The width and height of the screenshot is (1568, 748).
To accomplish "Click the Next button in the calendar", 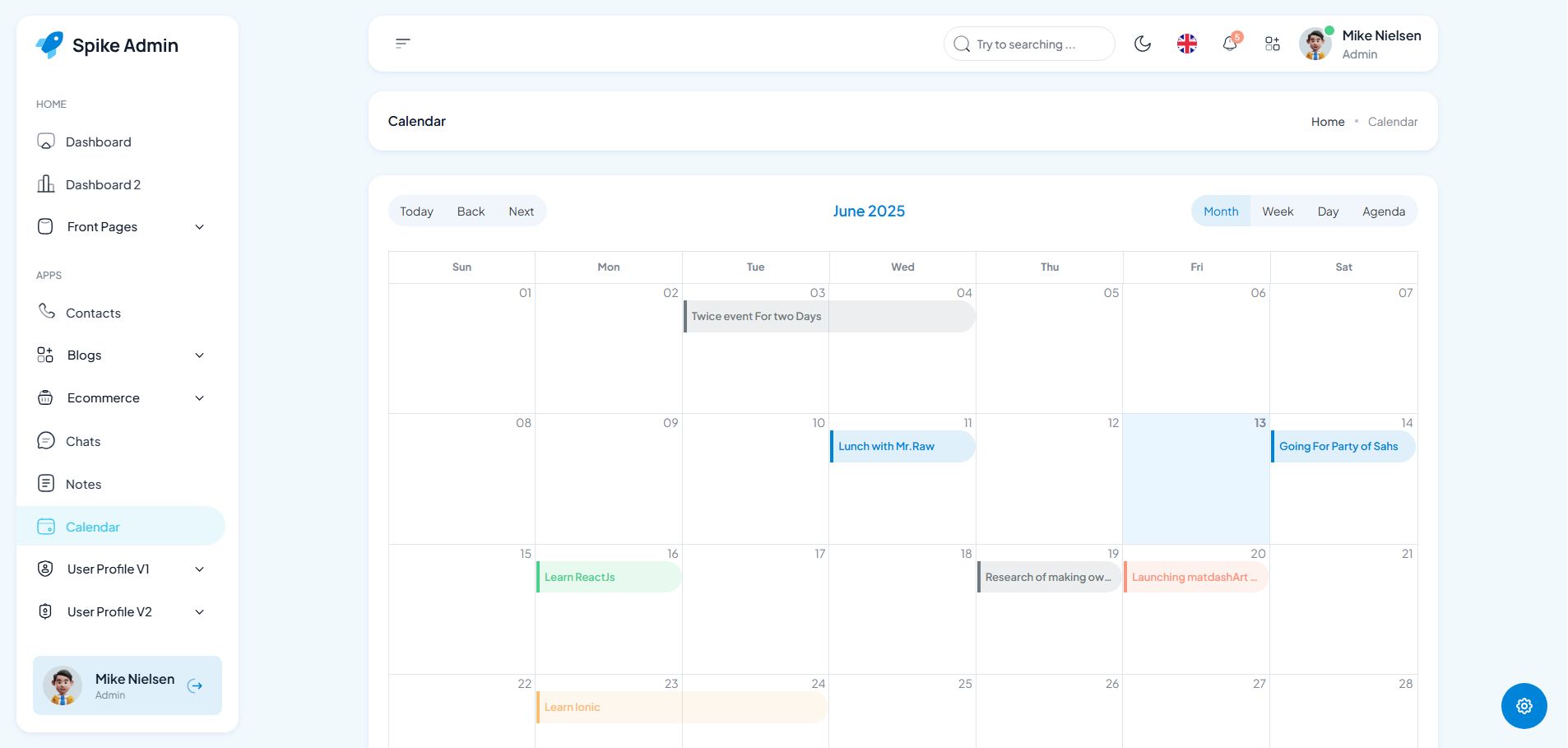I will coord(521,211).
